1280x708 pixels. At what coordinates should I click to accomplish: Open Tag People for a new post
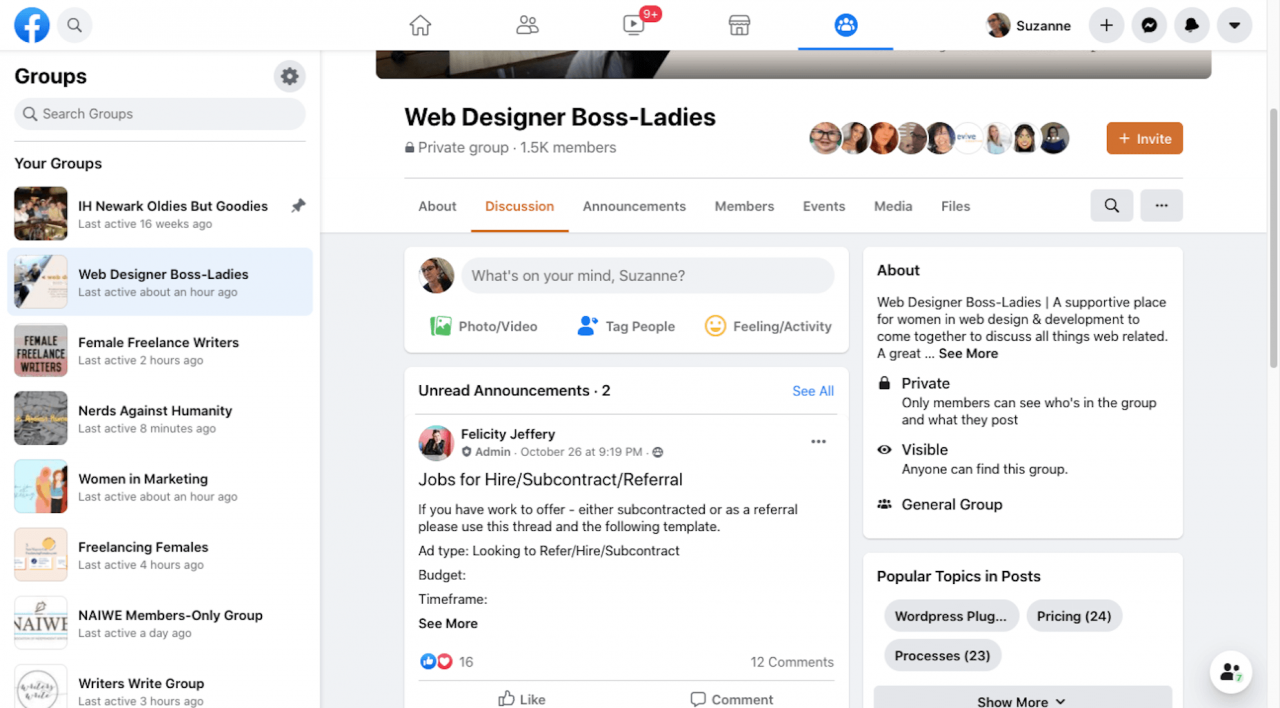[626, 326]
